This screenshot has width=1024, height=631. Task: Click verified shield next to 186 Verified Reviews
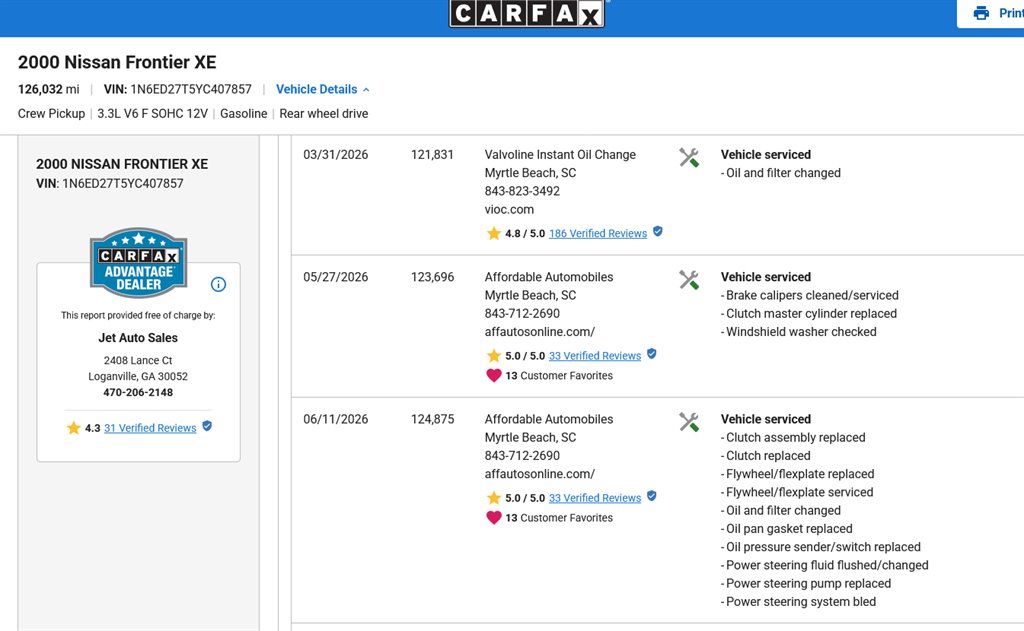tap(658, 231)
